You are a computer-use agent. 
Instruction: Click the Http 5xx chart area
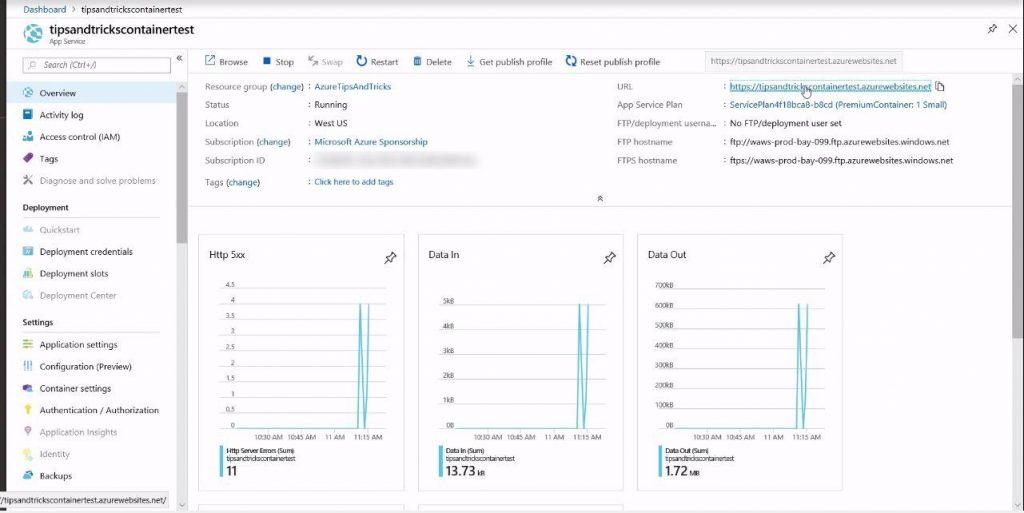tap(304, 358)
